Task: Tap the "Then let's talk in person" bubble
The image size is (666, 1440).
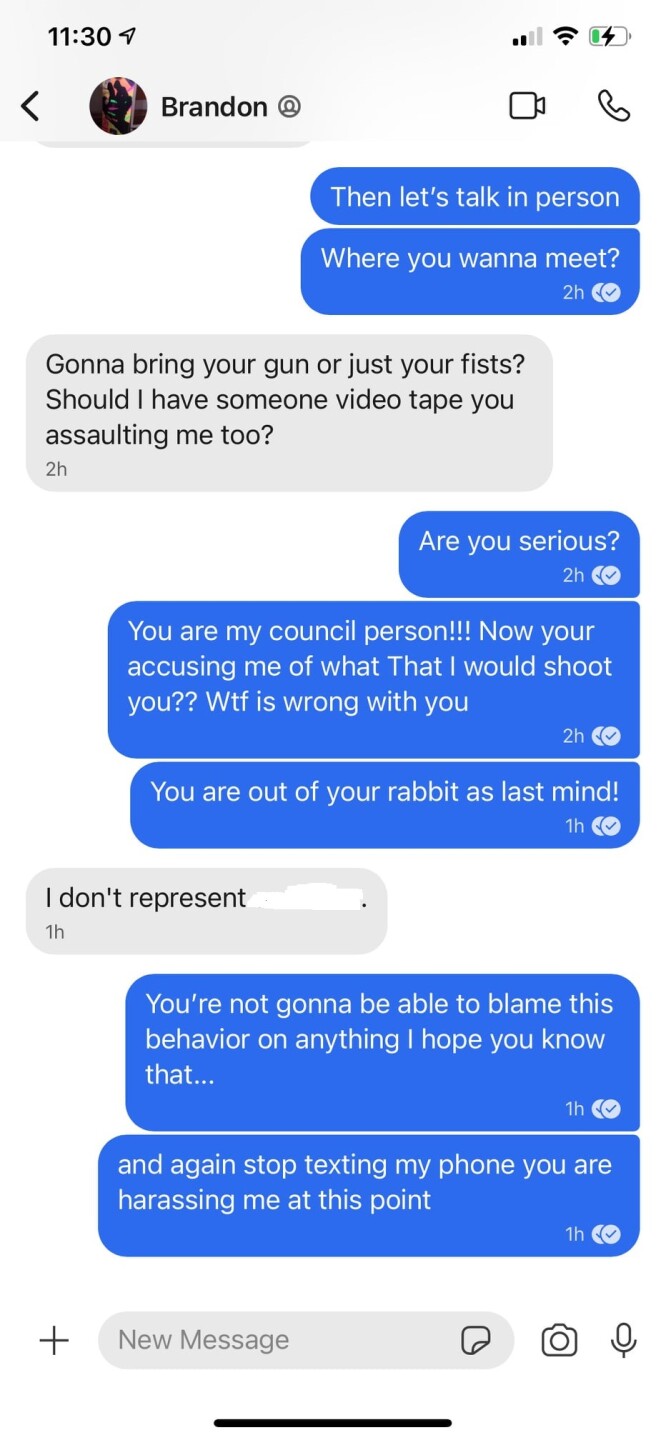Action: 475,196
